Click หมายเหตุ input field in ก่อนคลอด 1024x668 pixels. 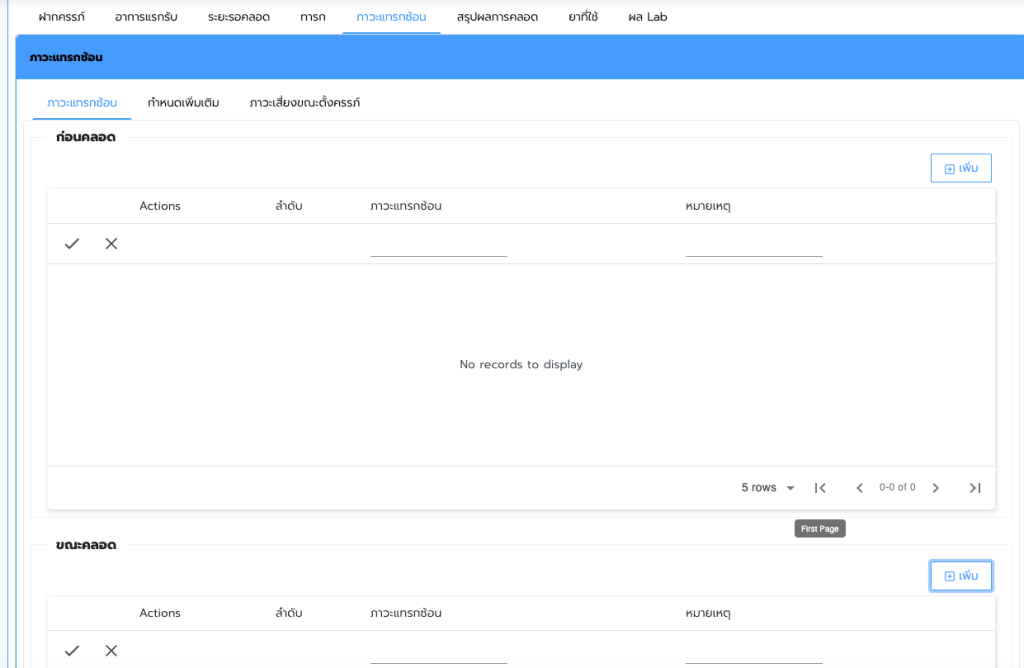pyautogui.click(x=753, y=246)
